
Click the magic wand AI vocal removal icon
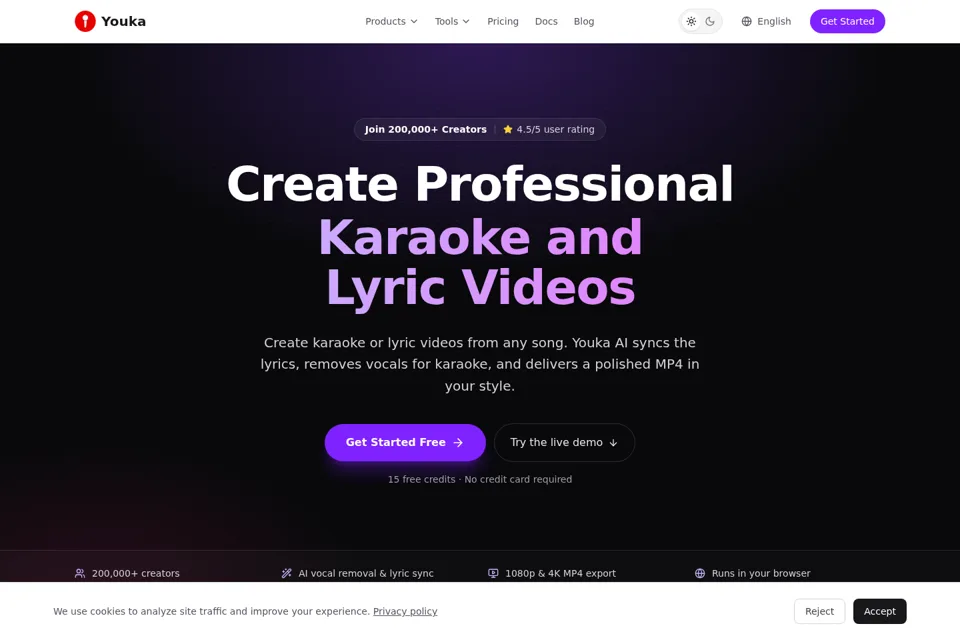point(287,573)
